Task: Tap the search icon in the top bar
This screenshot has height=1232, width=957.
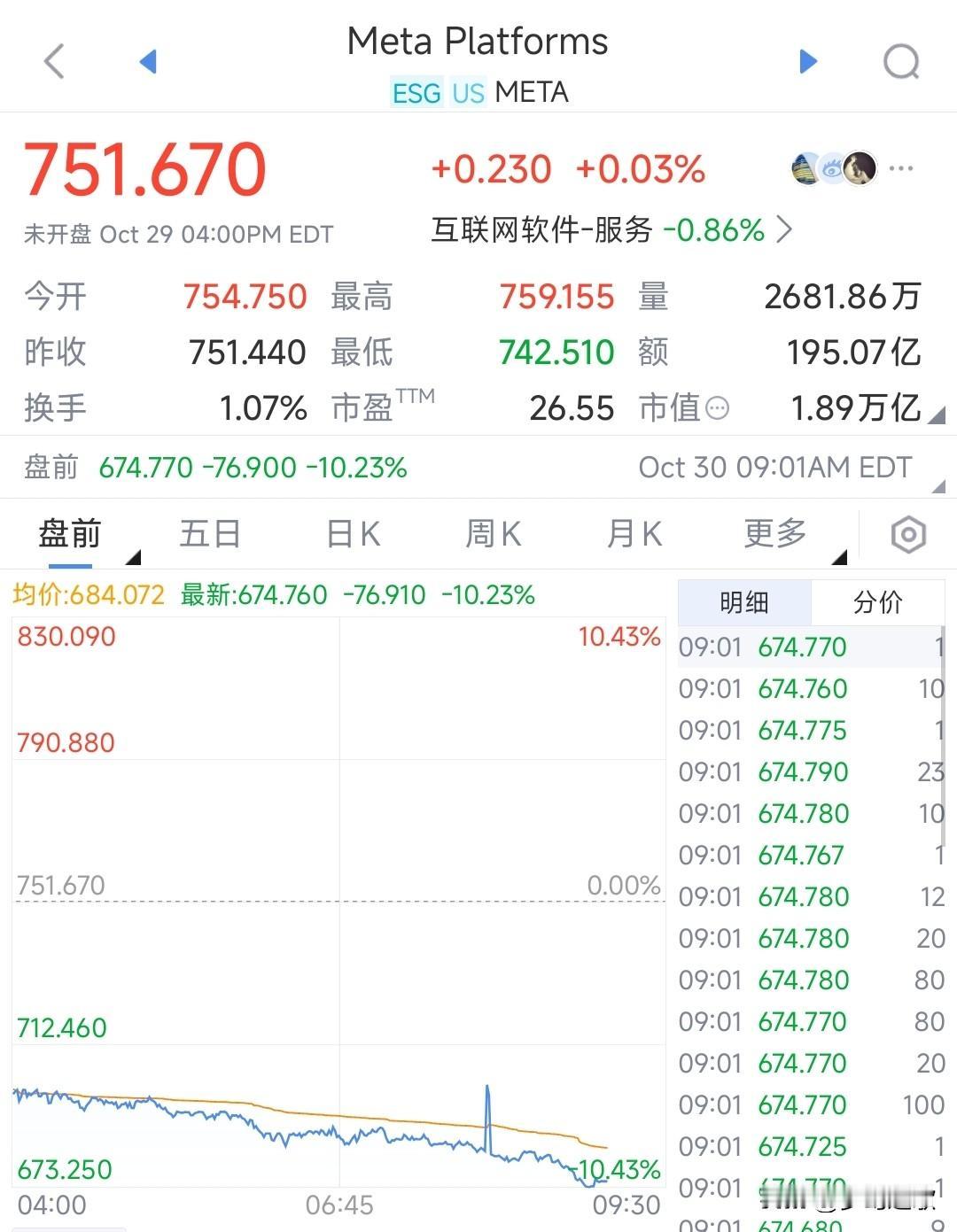Action: 902,60
